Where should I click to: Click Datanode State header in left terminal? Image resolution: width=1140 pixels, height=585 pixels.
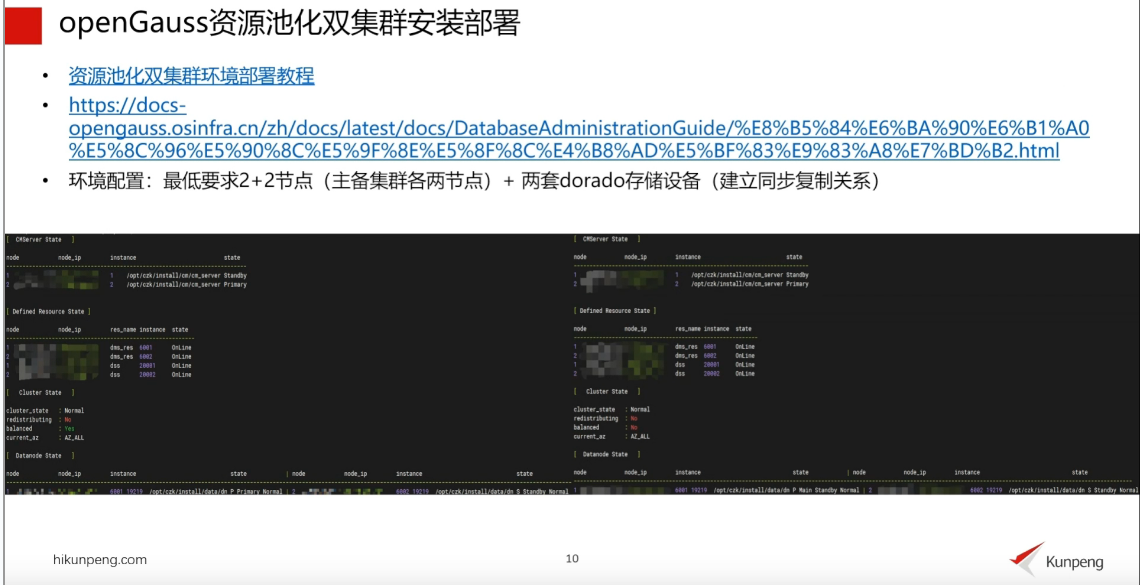(x=39, y=456)
